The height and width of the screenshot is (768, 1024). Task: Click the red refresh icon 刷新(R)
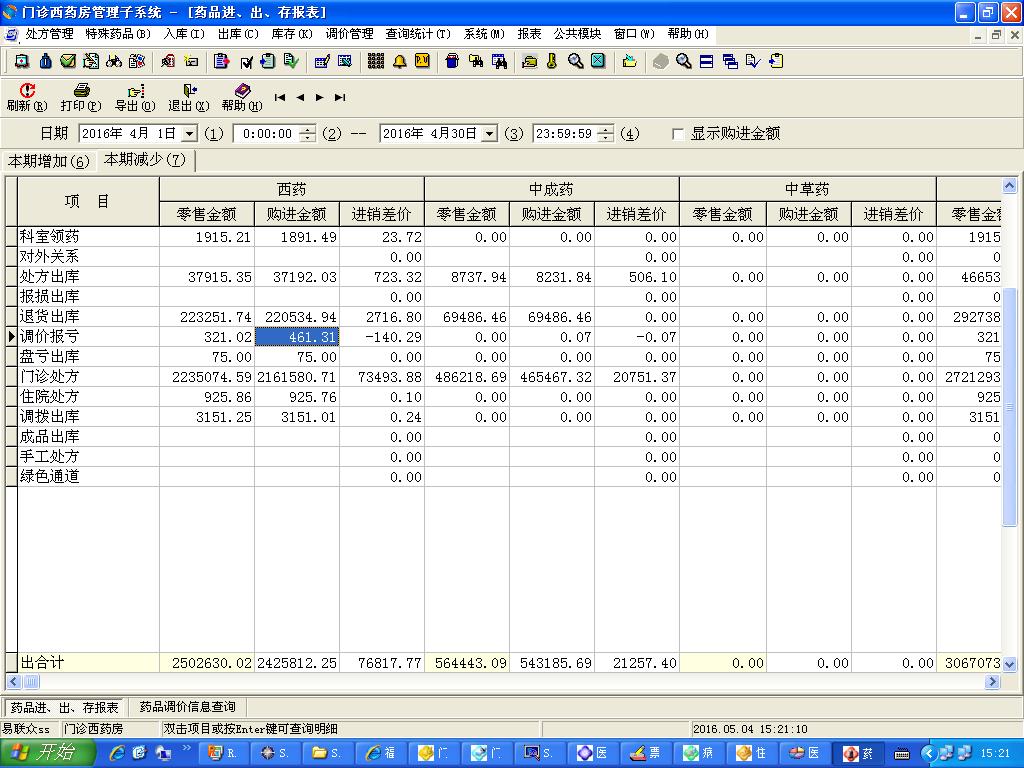click(x=27, y=97)
